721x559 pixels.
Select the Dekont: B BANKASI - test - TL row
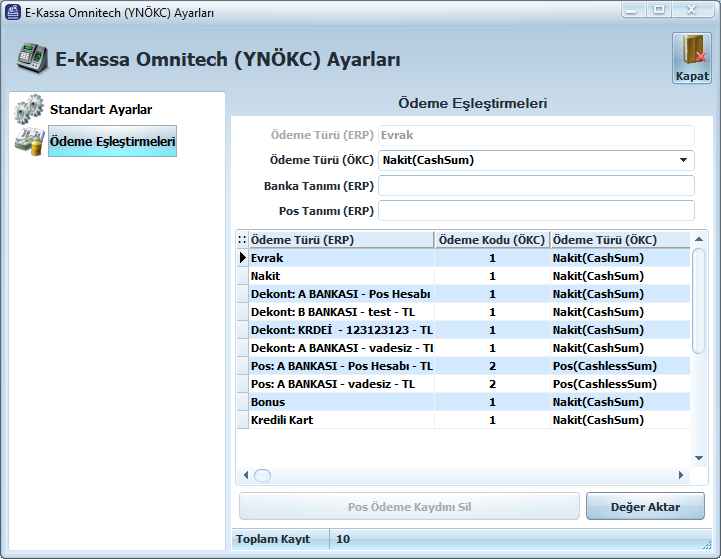pyautogui.click(x=464, y=312)
